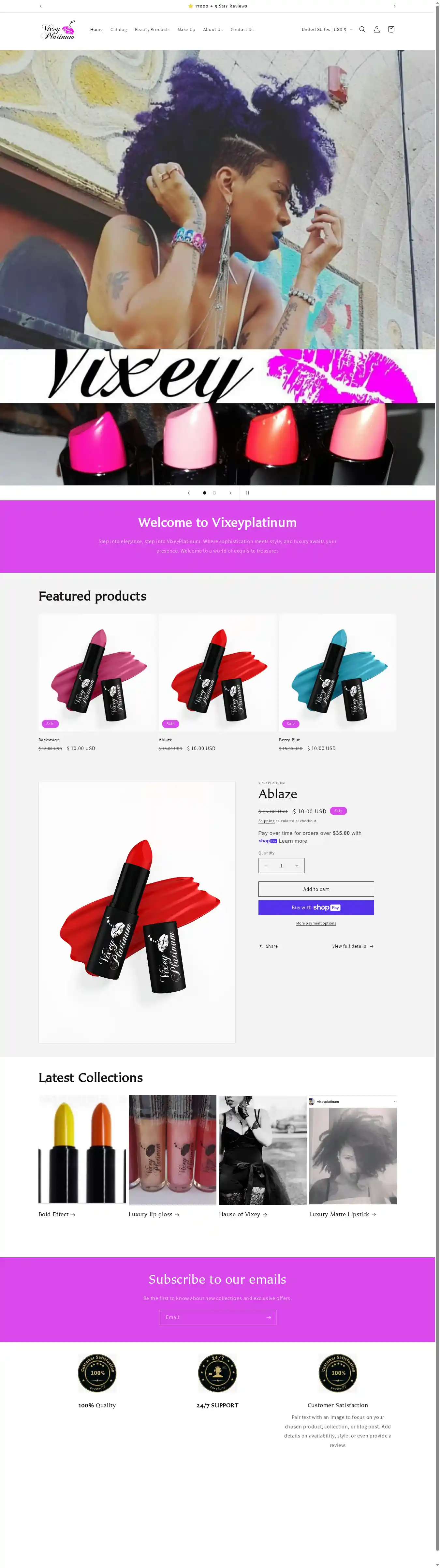440x1568 pixels.
Task: Open the Beauty Products menu item
Action: pos(152,29)
